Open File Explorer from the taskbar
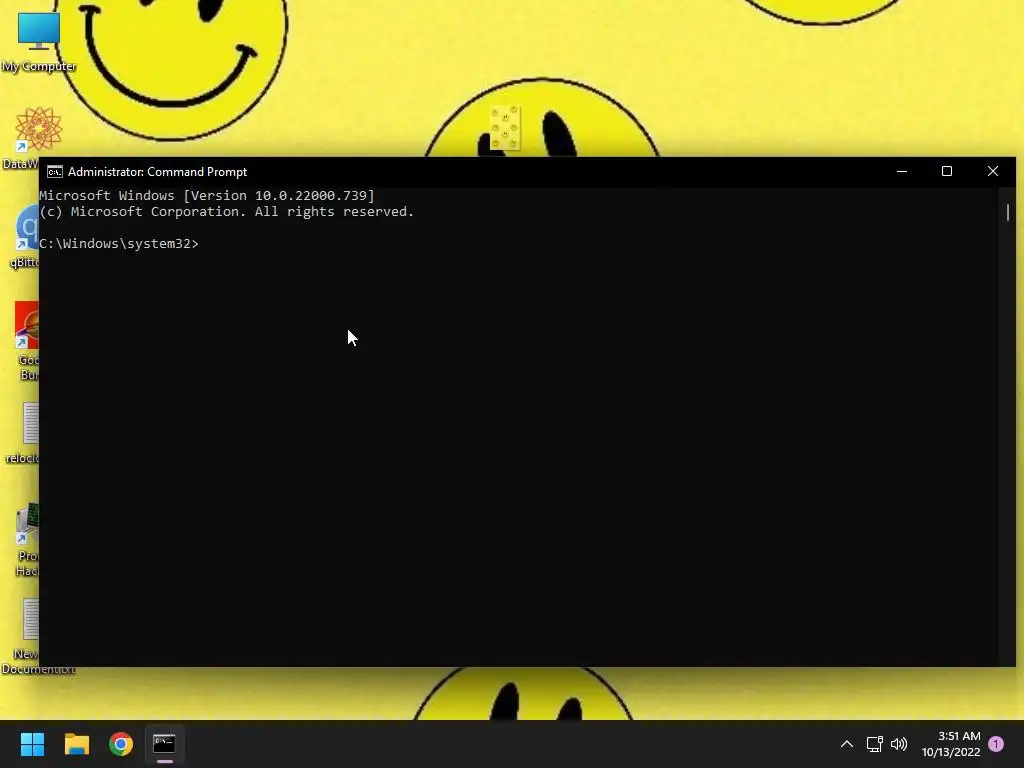Viewport: 1024px width, 768px height. (76, 744)
